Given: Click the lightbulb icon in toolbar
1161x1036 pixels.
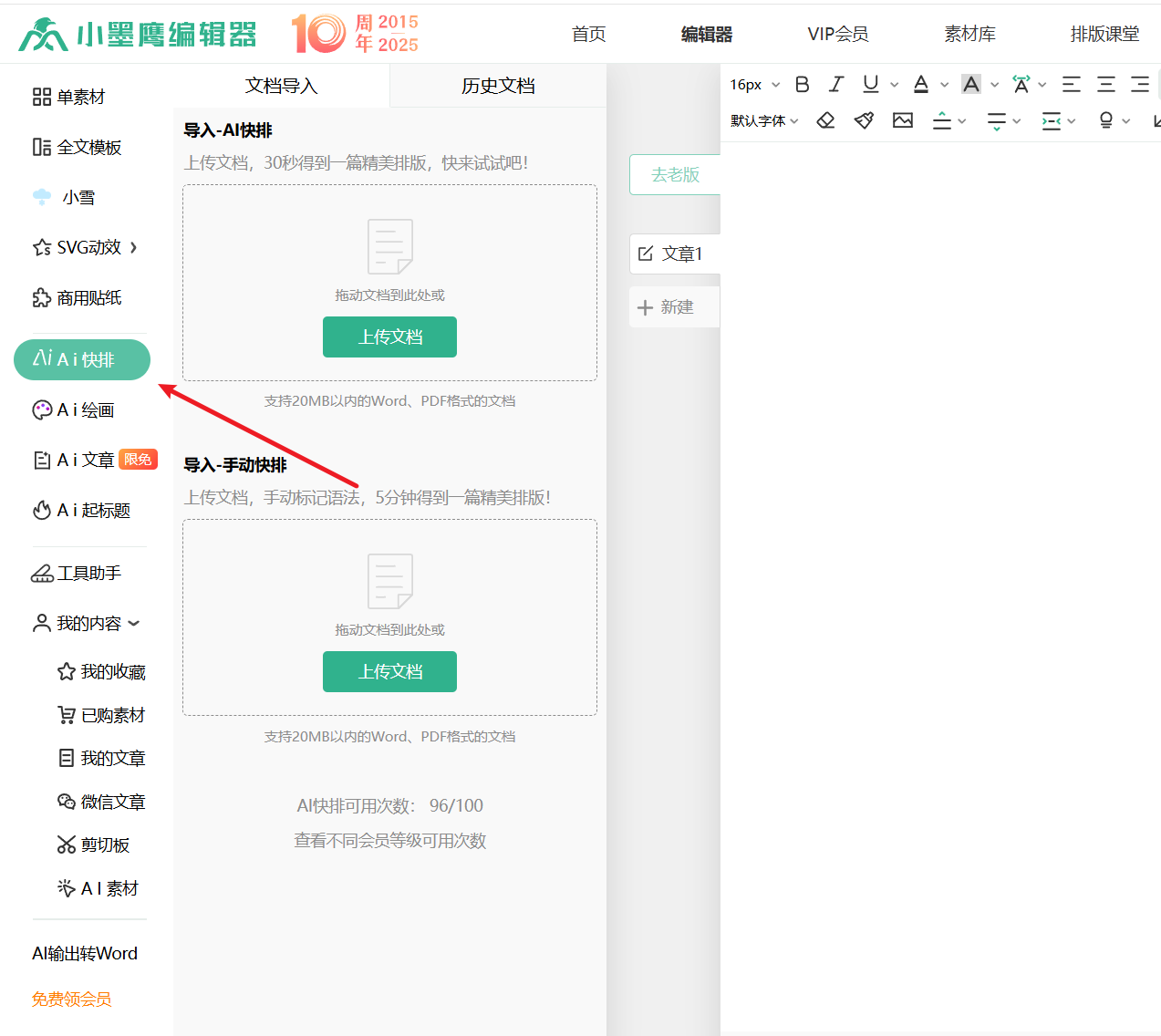Looking at the screenshot, I should pos(1106,120).
